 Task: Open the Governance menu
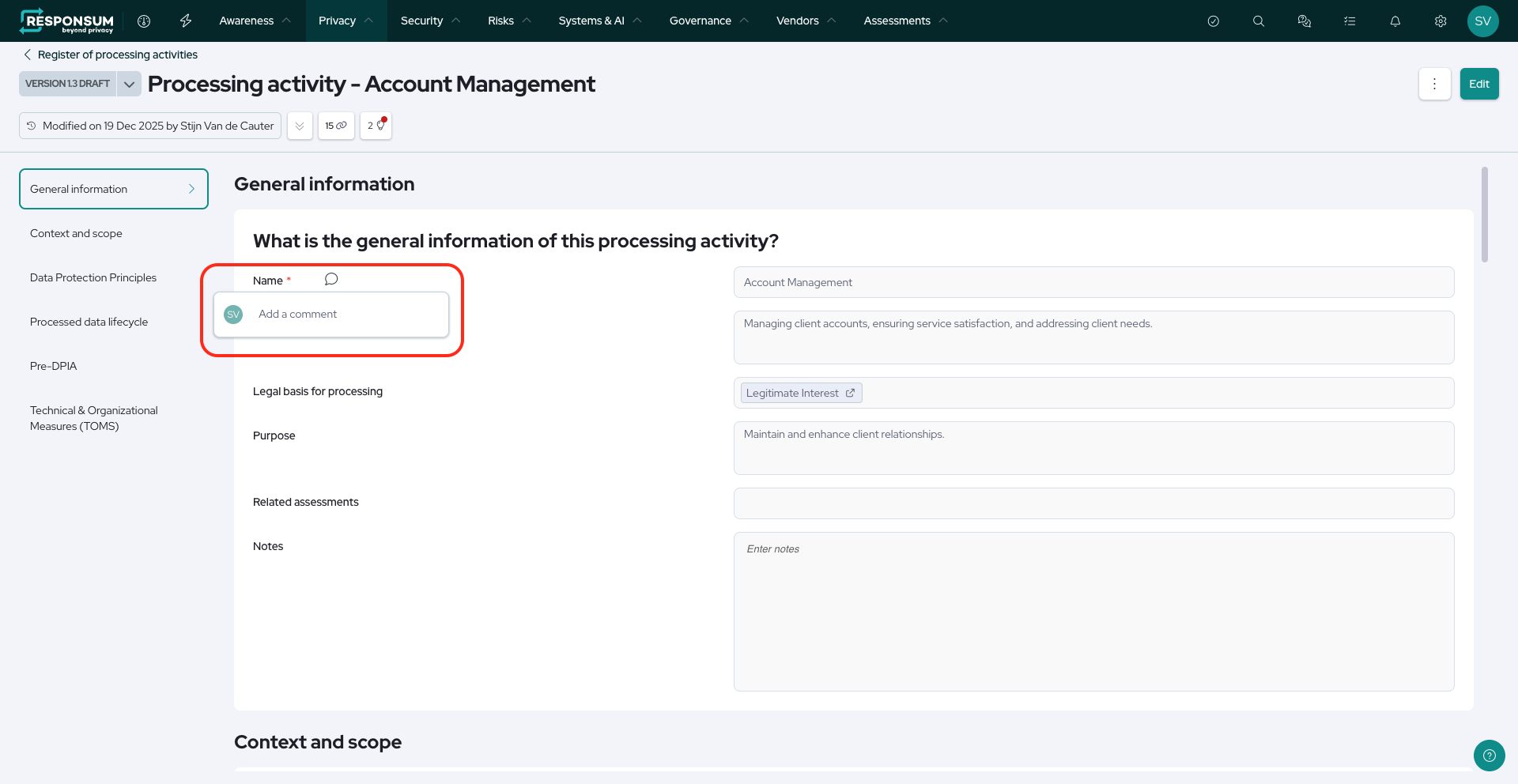[708, 21]
